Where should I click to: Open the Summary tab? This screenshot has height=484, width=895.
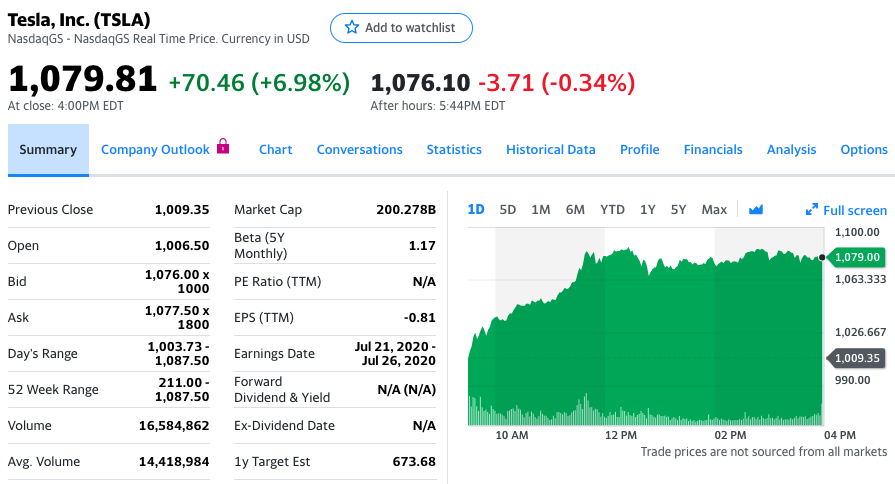tap(48, 150)
